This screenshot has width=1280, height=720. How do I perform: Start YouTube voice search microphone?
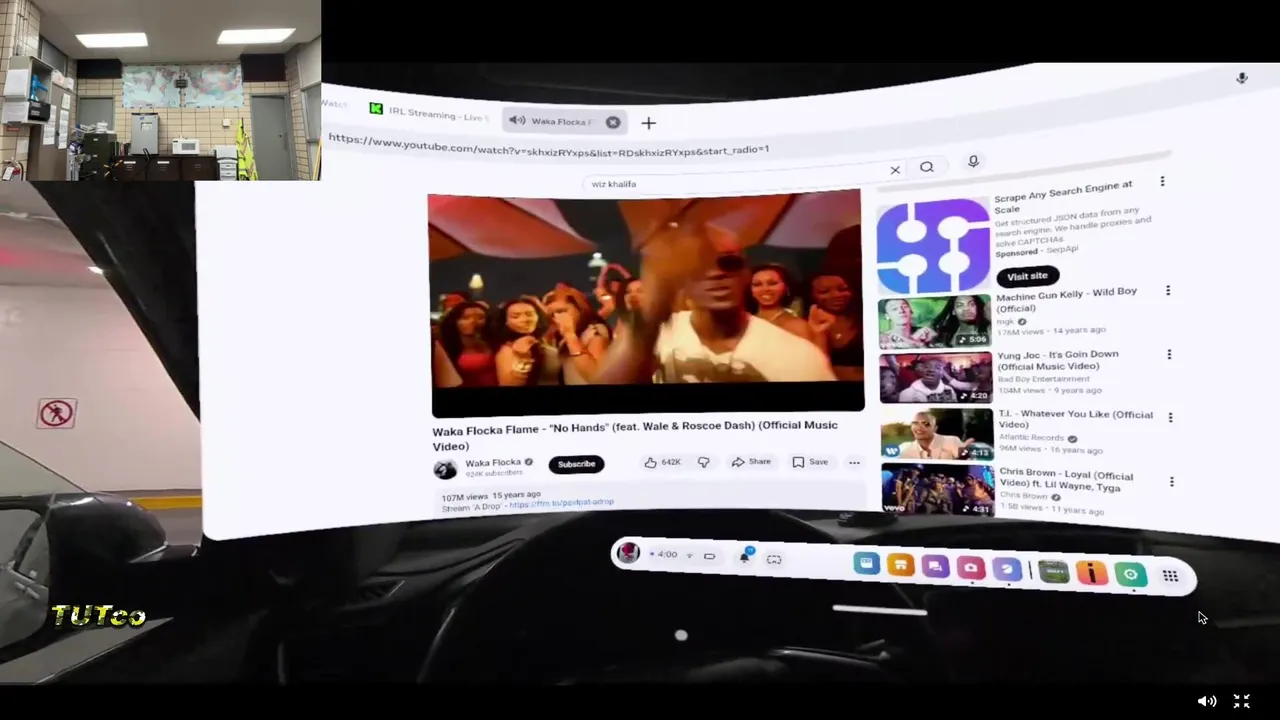[973, 161]
